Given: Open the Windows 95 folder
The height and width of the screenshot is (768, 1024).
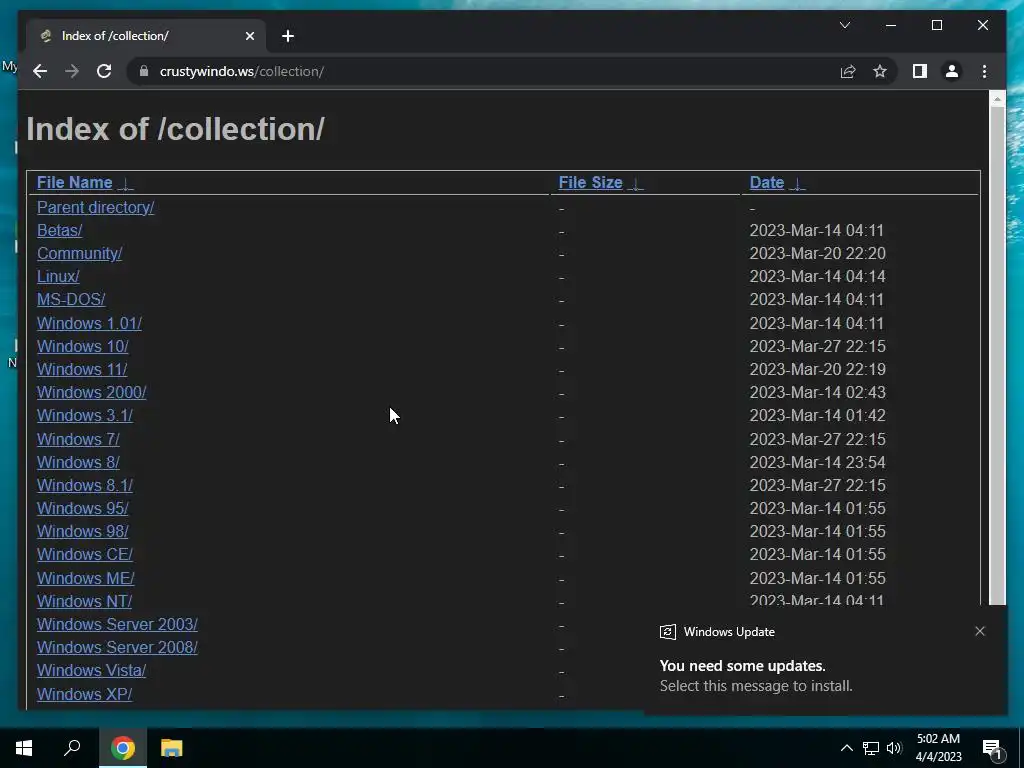Looking at the screenshot, I should (x=83, y=509).
